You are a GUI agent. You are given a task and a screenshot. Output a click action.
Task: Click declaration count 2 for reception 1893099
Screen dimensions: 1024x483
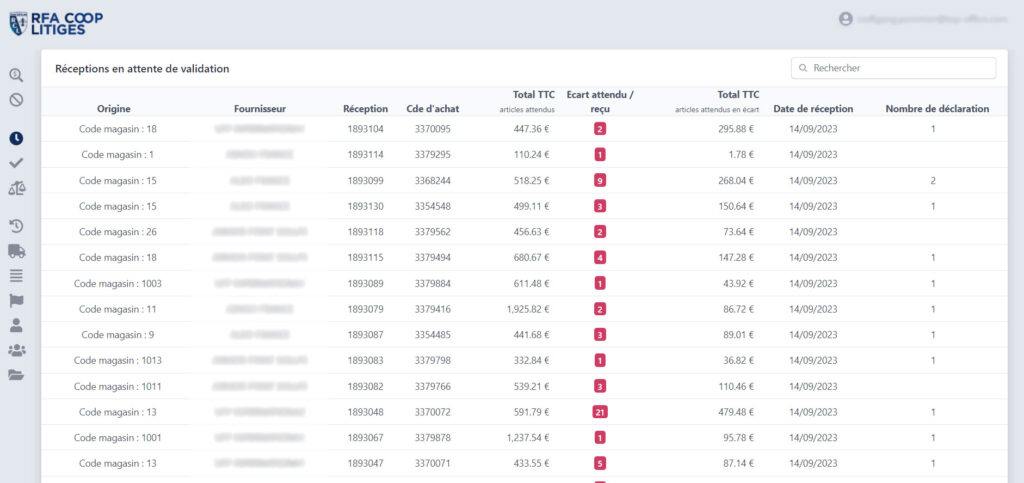(933, 181)
